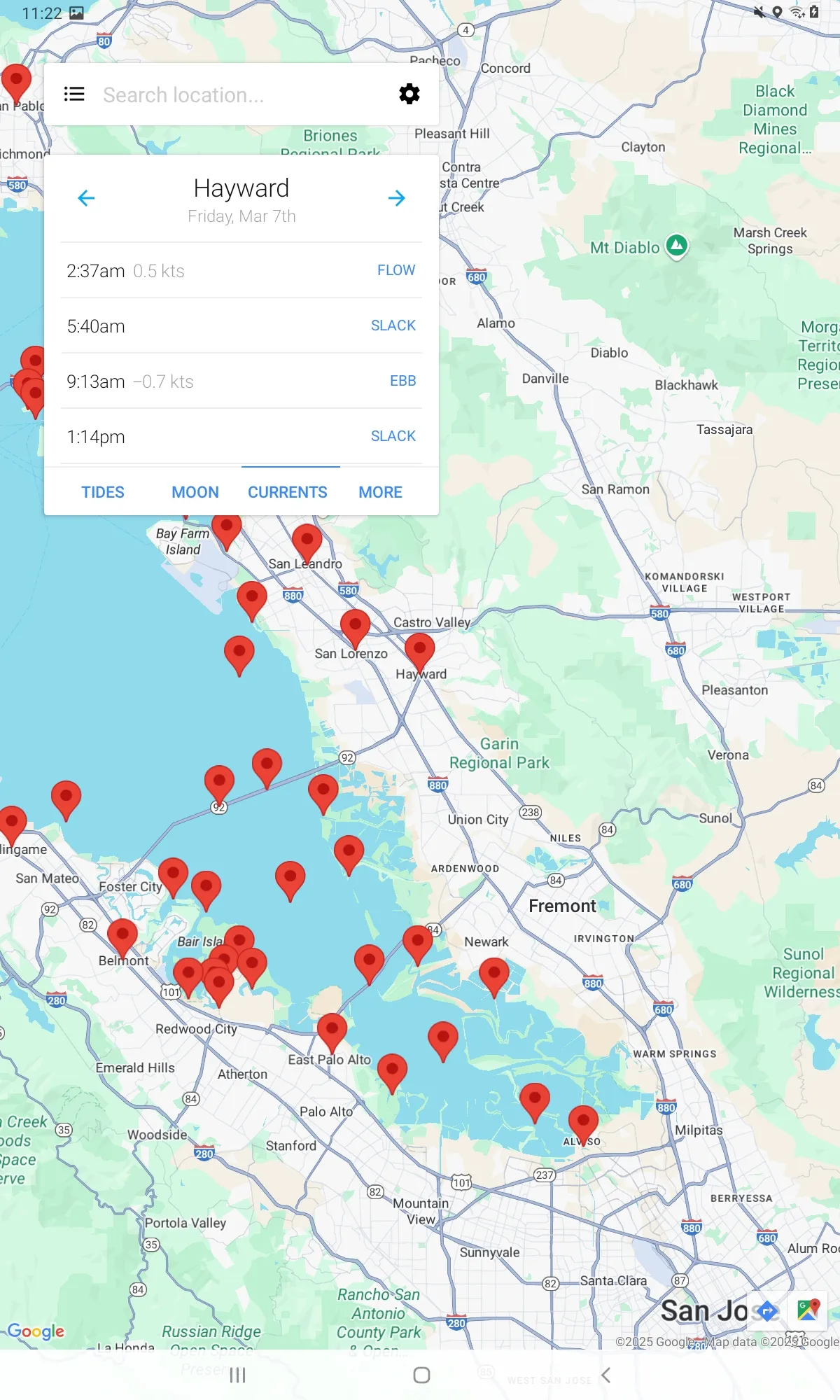This screenshot has width=840, height=1400.
Task: Open settings with the gear icon
Action: [409, 94]
